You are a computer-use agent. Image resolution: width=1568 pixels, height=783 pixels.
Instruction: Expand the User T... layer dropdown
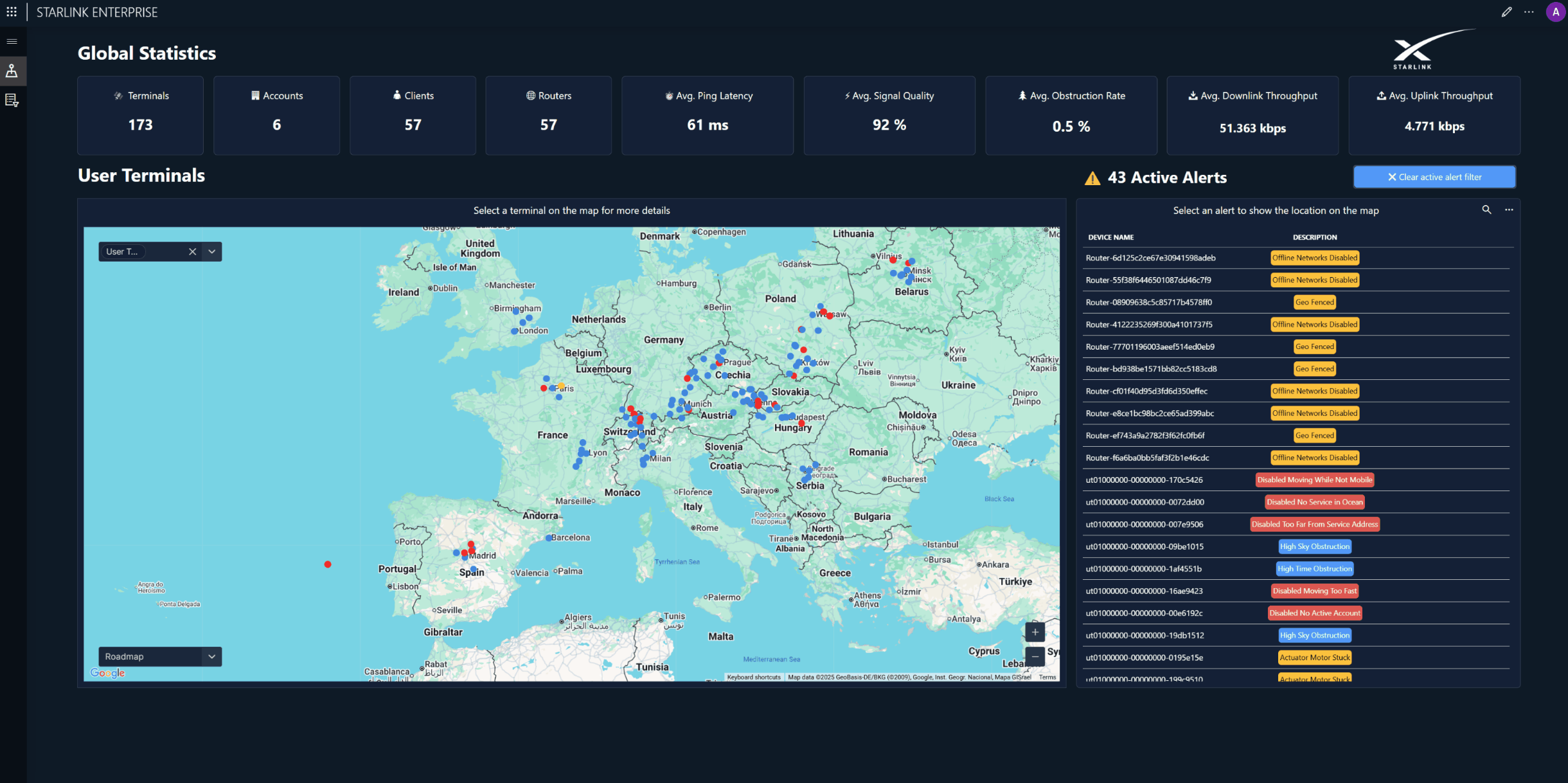coord(212,251)
